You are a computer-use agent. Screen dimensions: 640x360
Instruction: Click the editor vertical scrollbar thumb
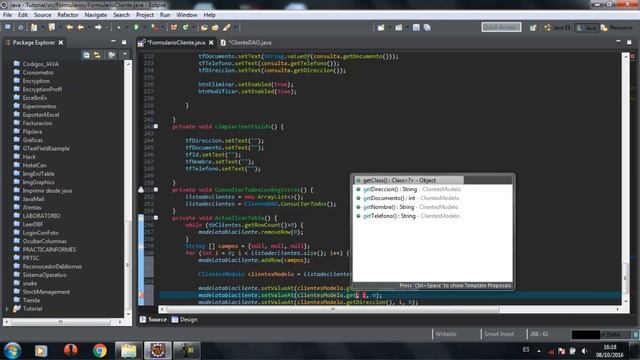pos(625,278)
